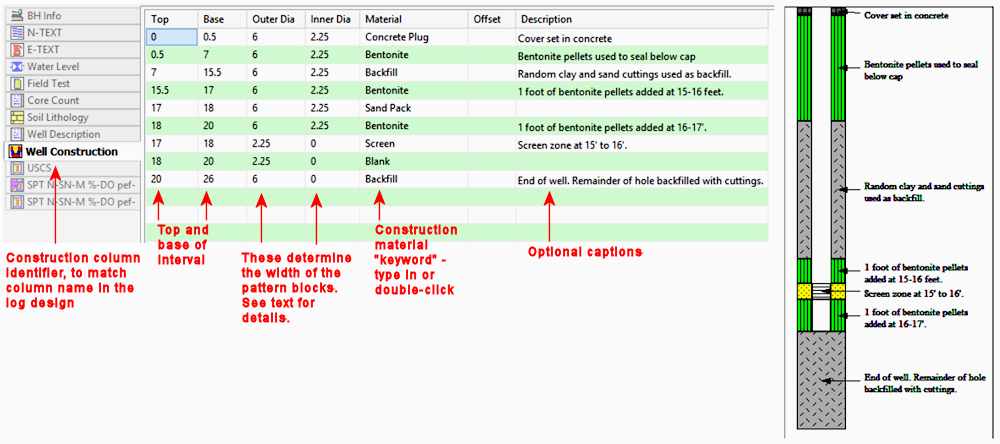Open Field Test via its icon
This screenshot has width=1000, height=444.
18,84
